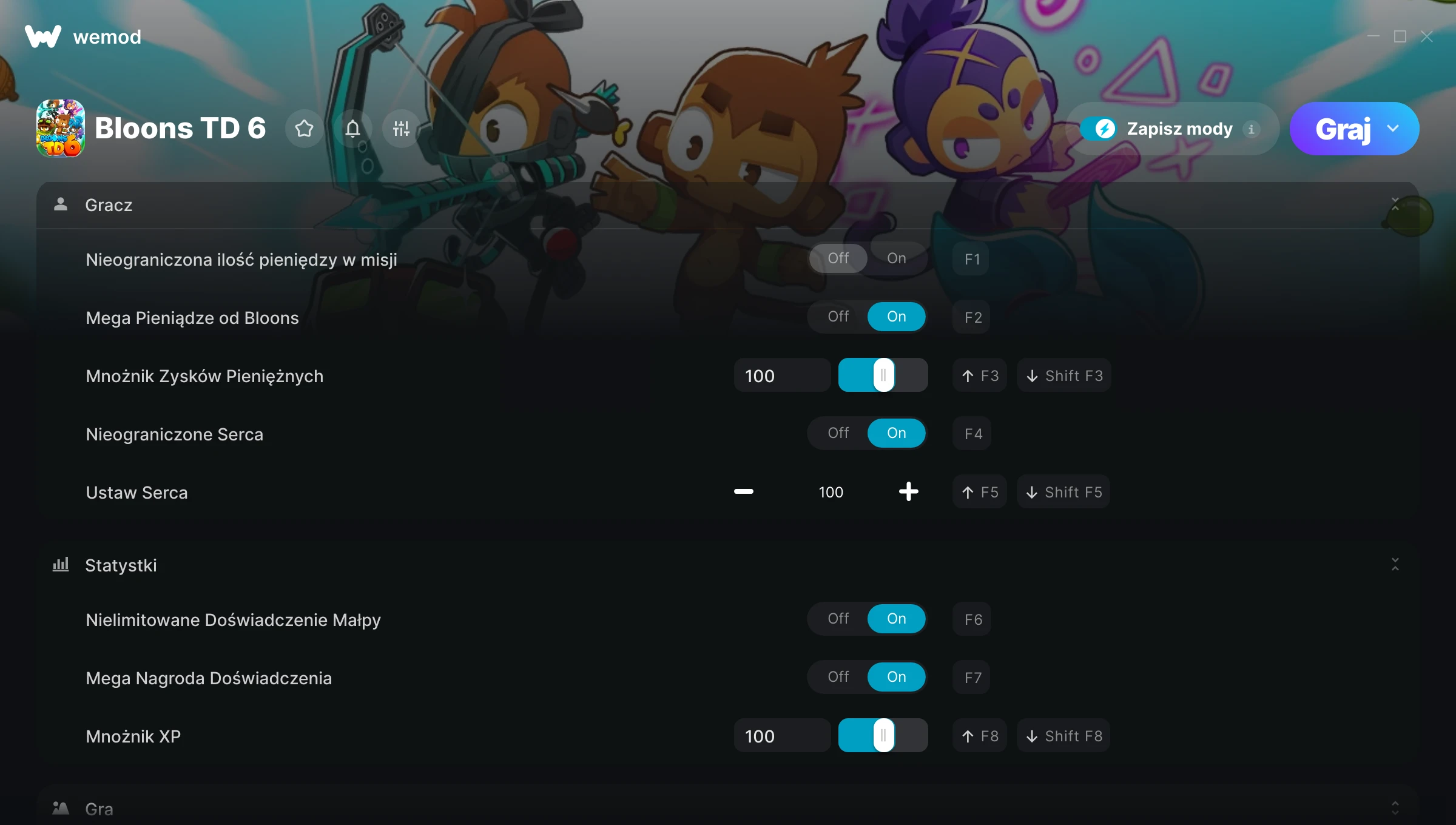Image resolution: width=1456 pixels, height=825 pixels.
Task: Click minus icon for Ustaw Serca
Action: 744,491
